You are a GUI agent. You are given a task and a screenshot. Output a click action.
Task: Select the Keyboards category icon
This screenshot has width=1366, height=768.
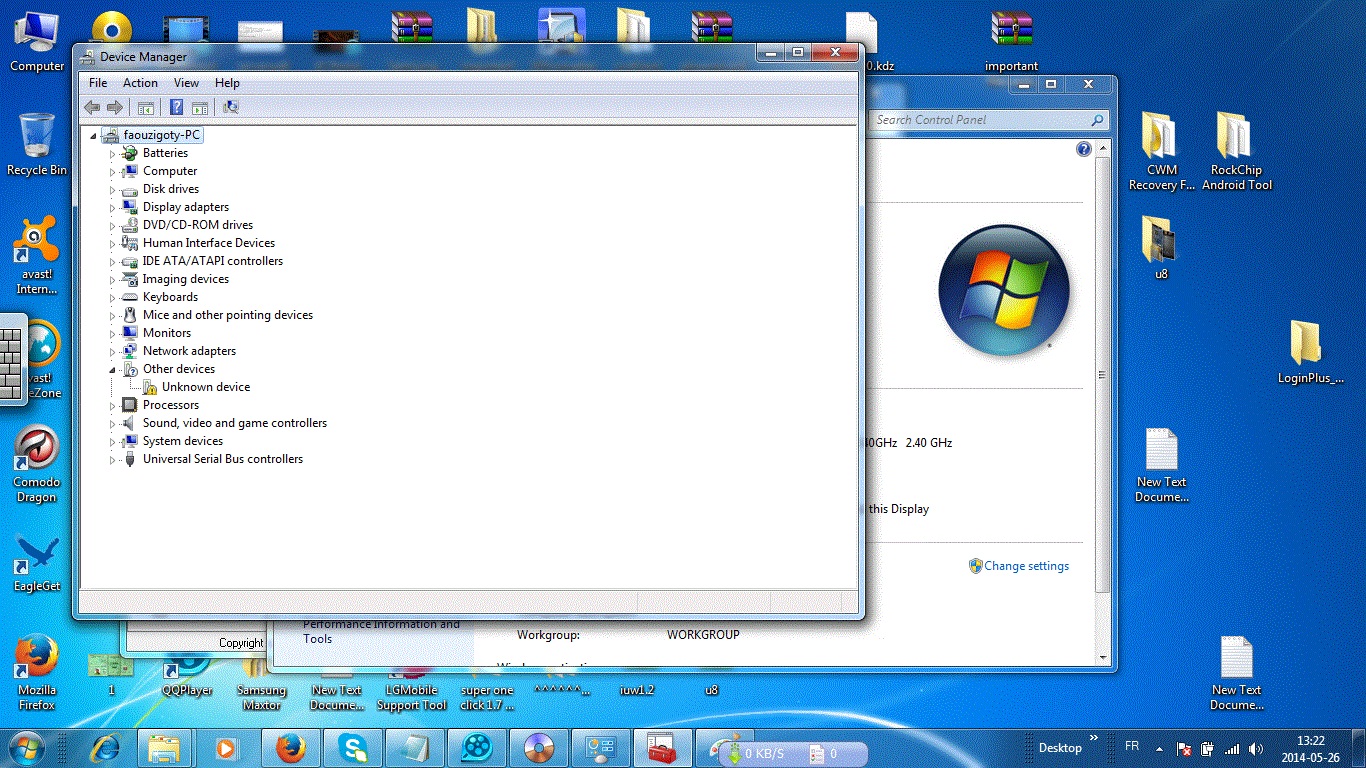click(x=129, y=297)
